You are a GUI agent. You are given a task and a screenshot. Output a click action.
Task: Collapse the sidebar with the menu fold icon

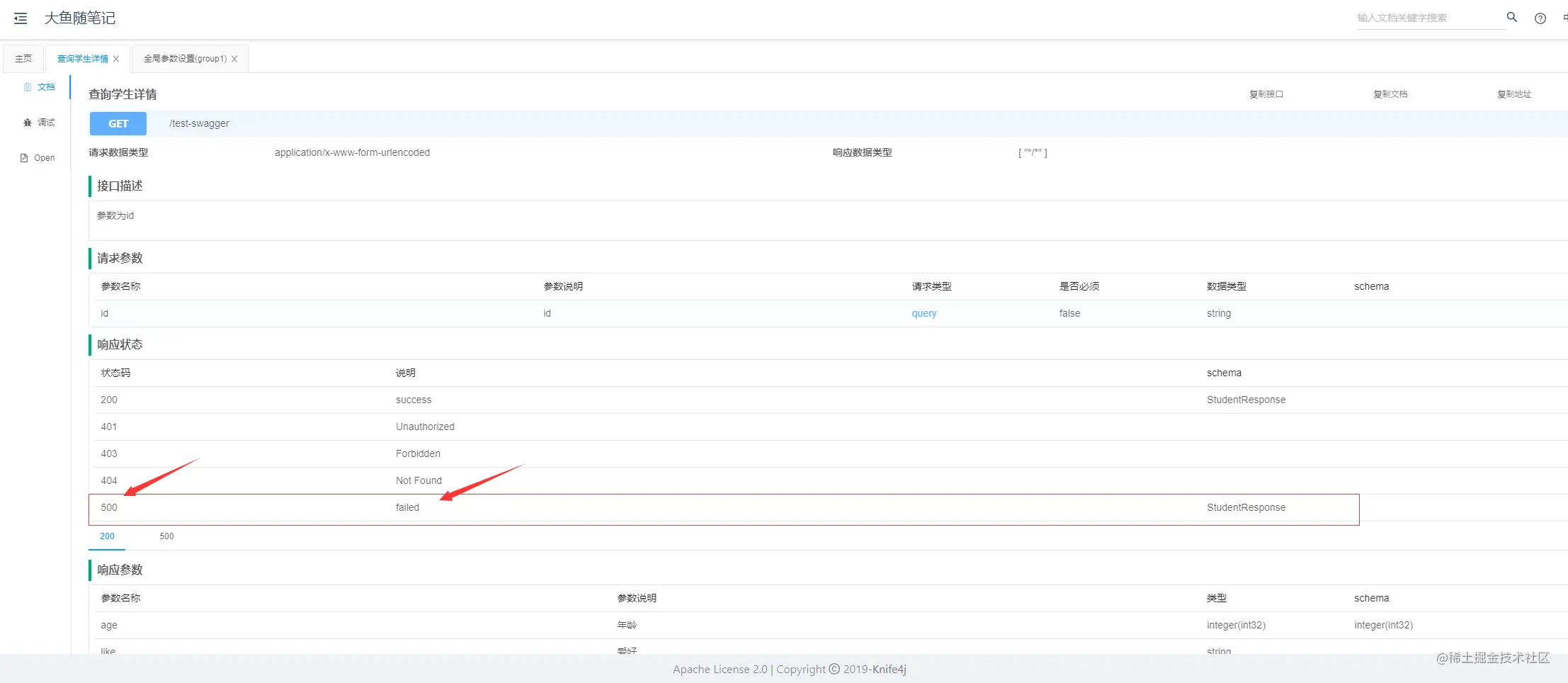click(21, 18)
